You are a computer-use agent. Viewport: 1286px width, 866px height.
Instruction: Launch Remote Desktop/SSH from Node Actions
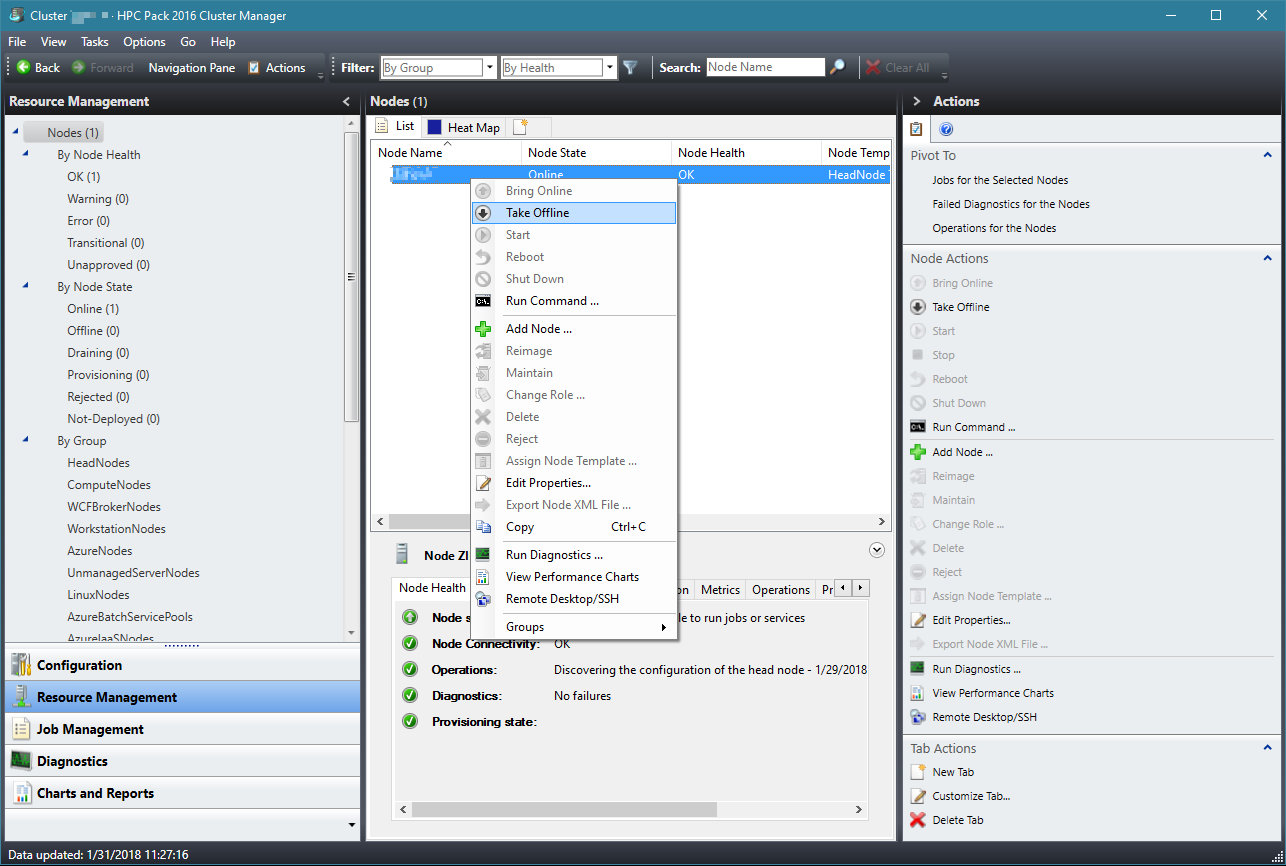pos(984,716)
